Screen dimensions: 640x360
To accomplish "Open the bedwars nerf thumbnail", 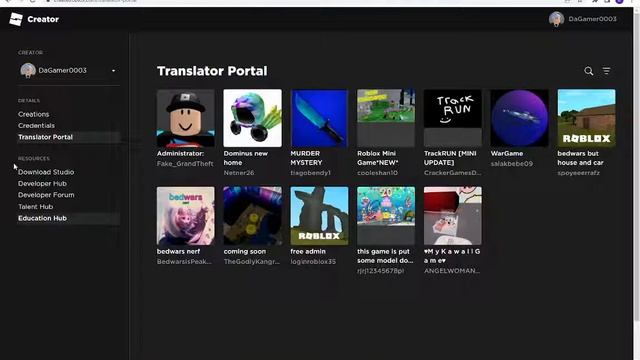I will (x=186, y=216).
